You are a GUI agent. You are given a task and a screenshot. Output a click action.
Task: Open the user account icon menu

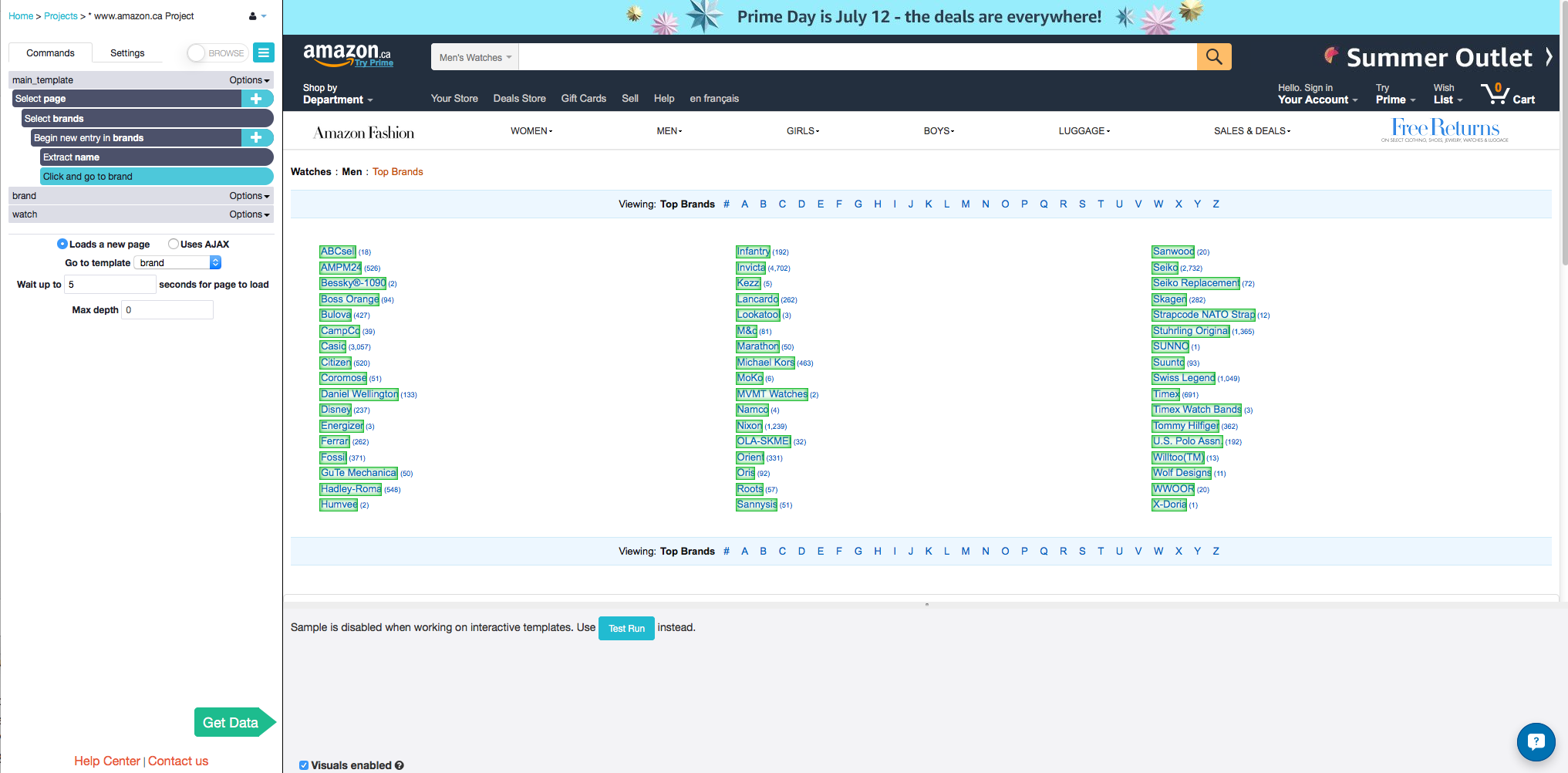(258, 16)
